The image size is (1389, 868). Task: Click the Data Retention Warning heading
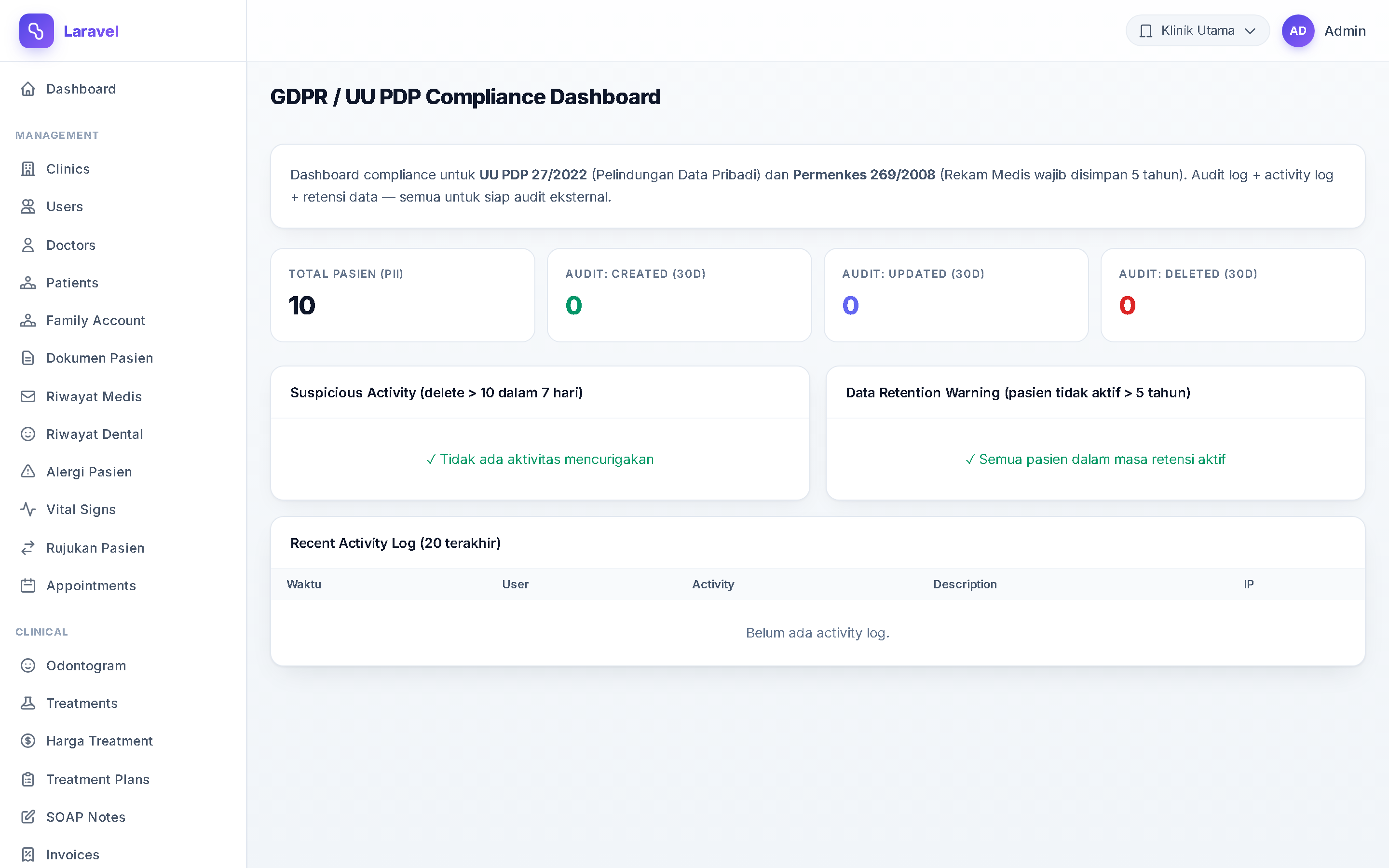1018,393
